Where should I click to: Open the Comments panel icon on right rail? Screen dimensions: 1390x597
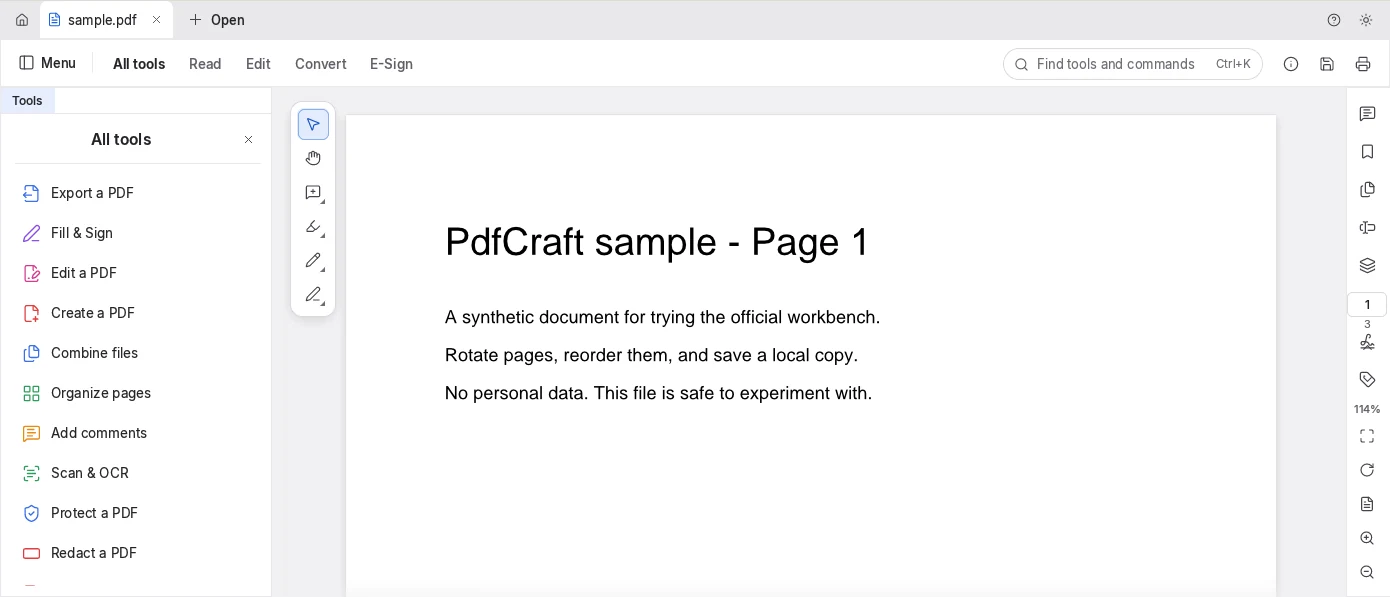[1367, 114]
